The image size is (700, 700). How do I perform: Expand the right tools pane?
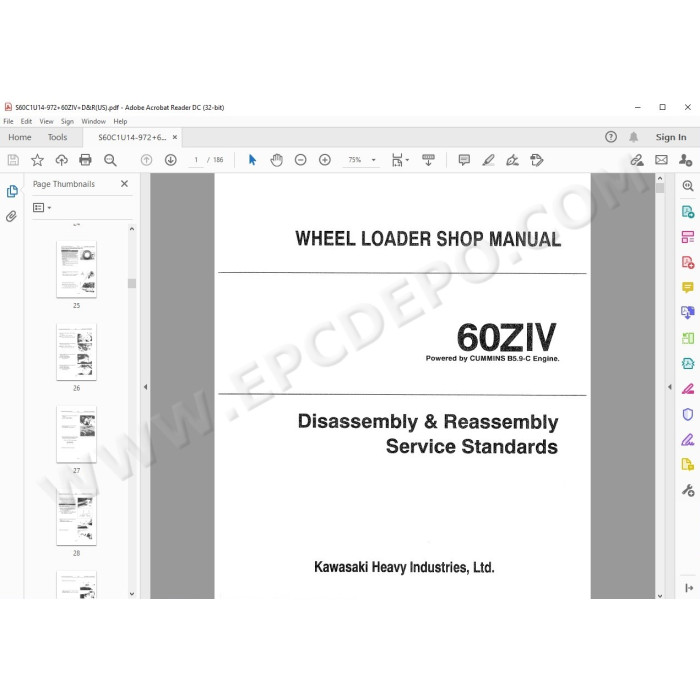689,588
